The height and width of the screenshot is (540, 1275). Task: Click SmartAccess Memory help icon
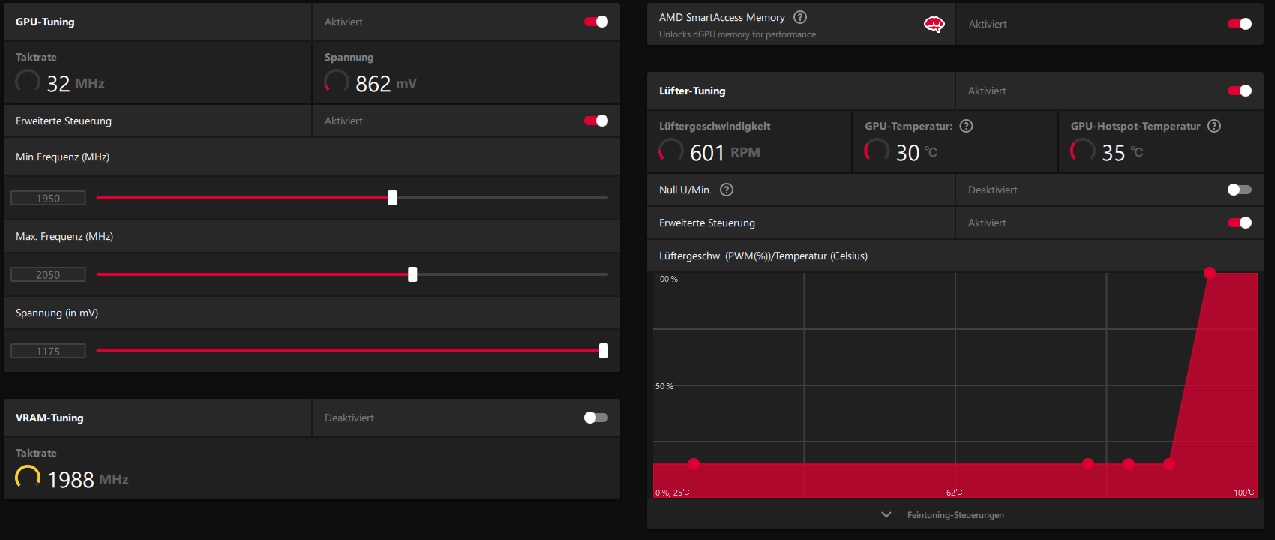pos(800,17)
